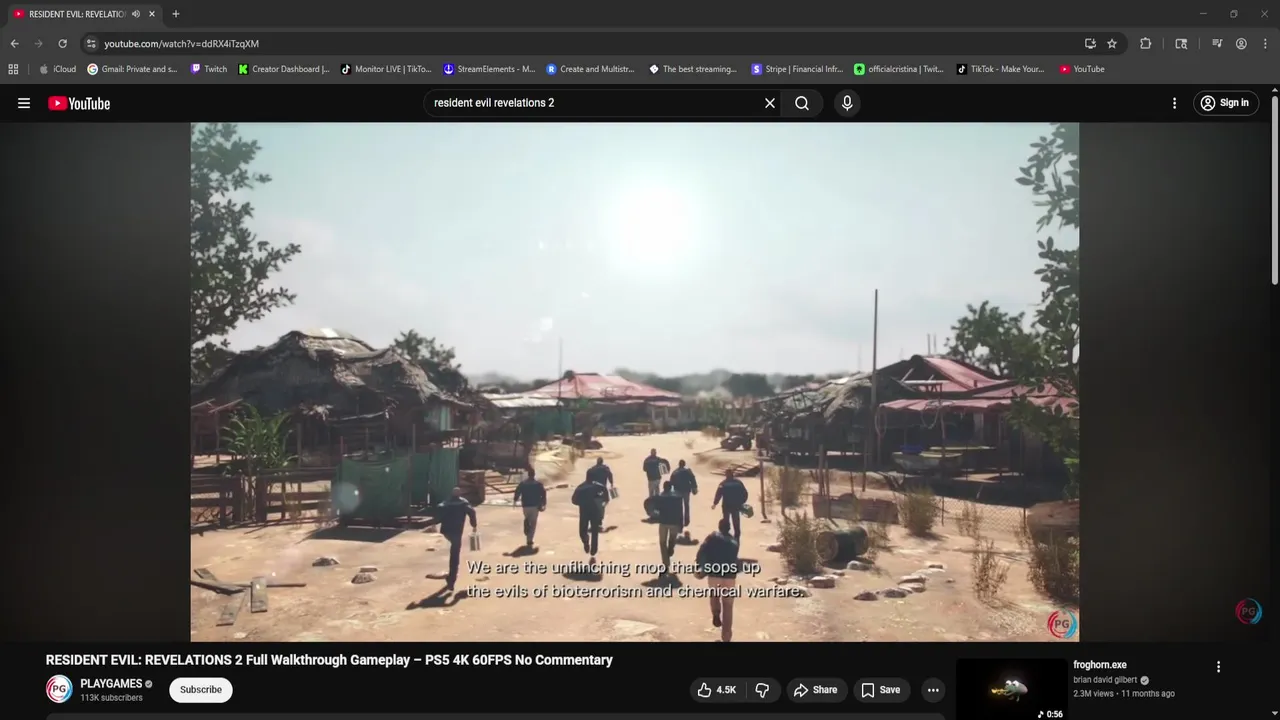Screen dimensions: 1280x720
Task: Share the video
Action: click(815, 690)
